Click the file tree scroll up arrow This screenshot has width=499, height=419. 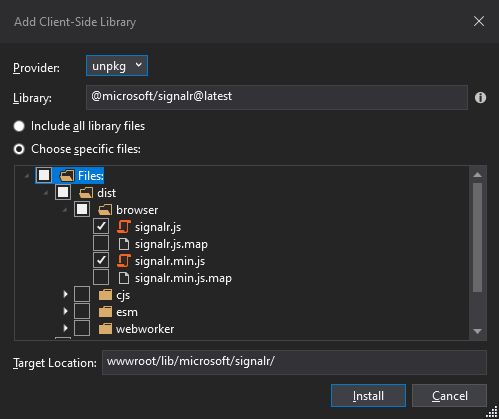click(477, 175)
